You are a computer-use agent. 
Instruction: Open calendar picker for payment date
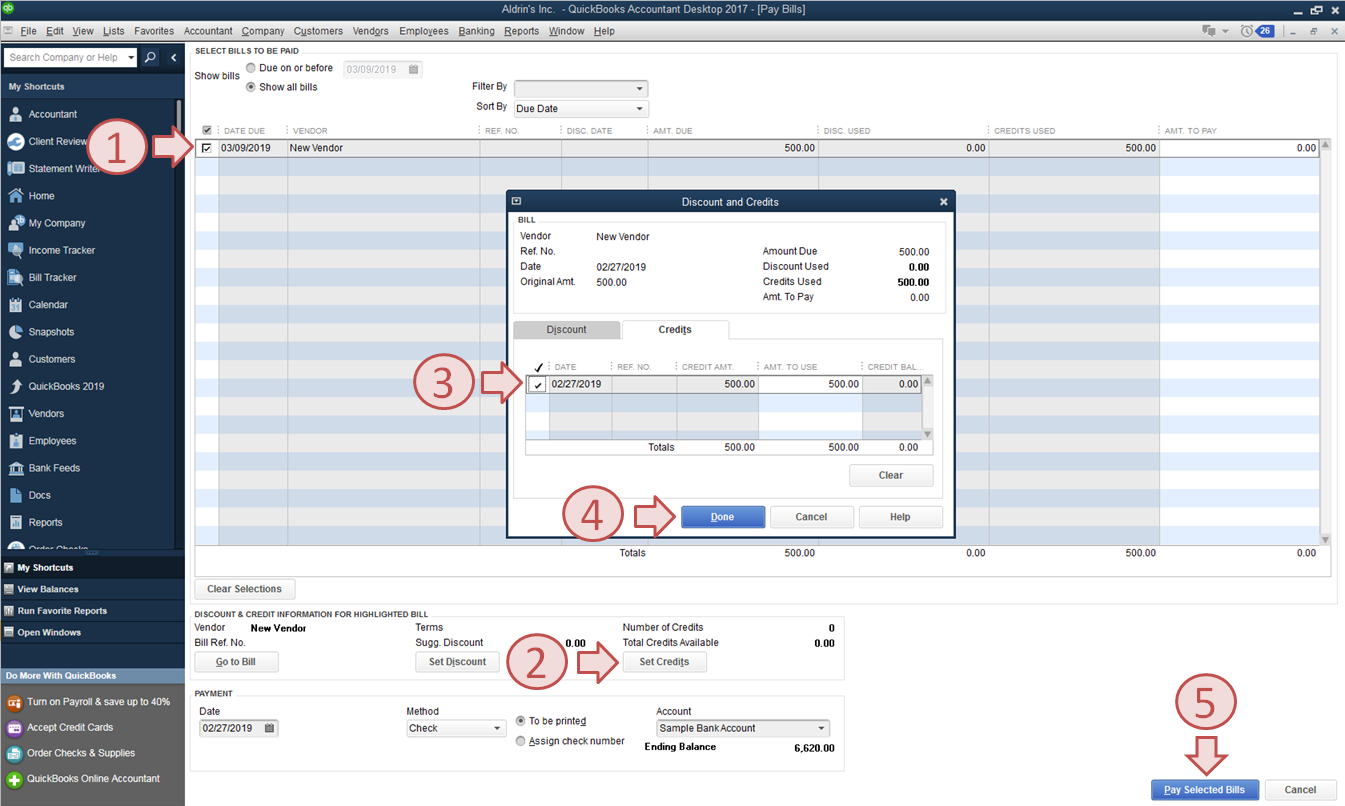[x=269, y=728]
